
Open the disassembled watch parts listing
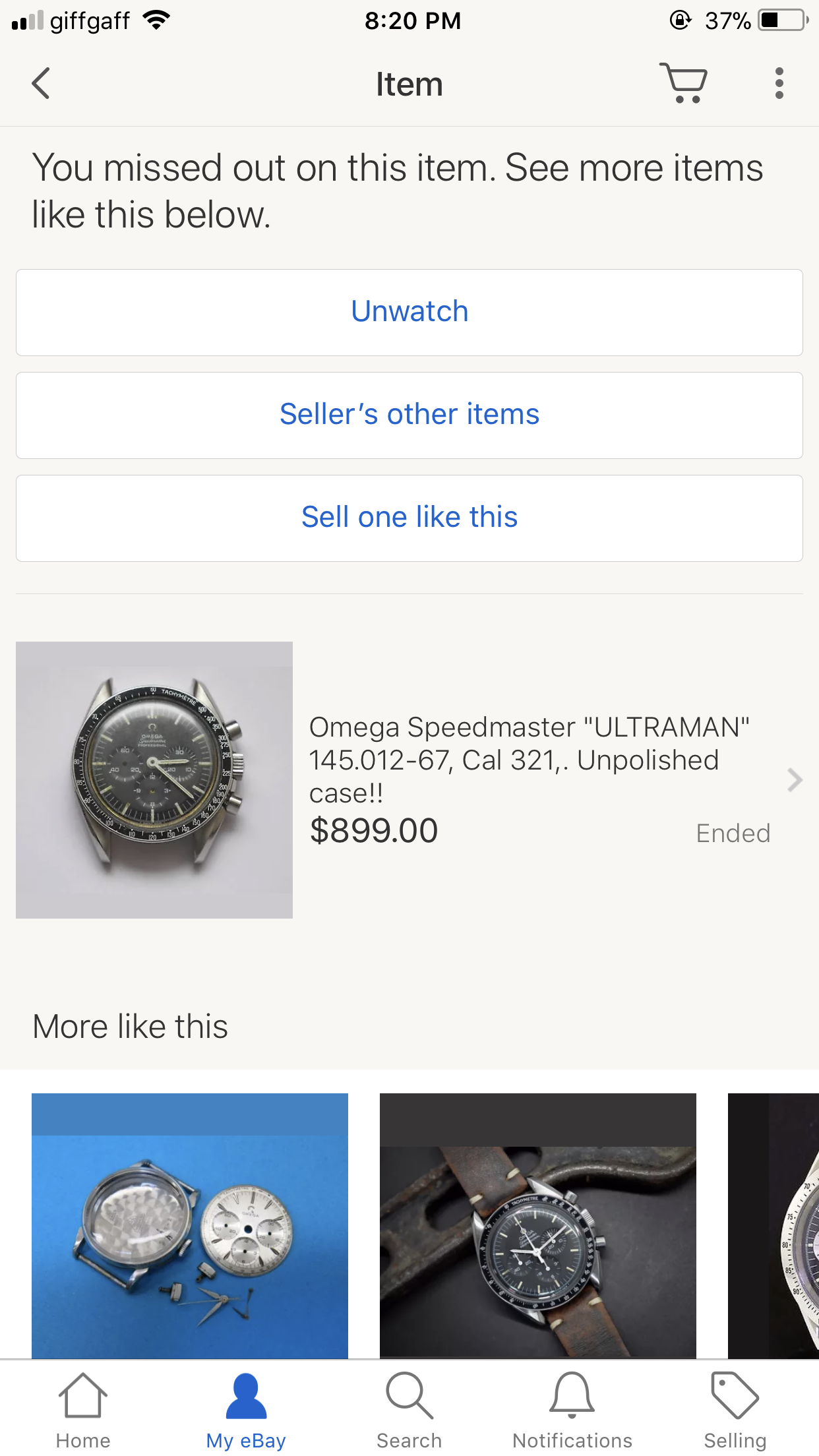click(x=190, y=1225)
